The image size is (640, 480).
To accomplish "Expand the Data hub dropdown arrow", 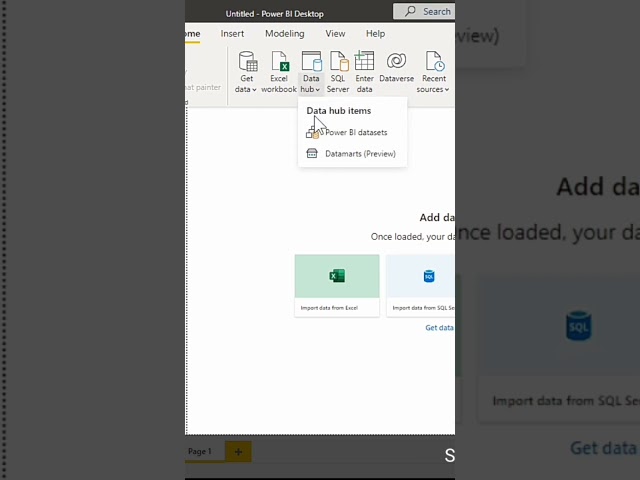I will (318, 89).
